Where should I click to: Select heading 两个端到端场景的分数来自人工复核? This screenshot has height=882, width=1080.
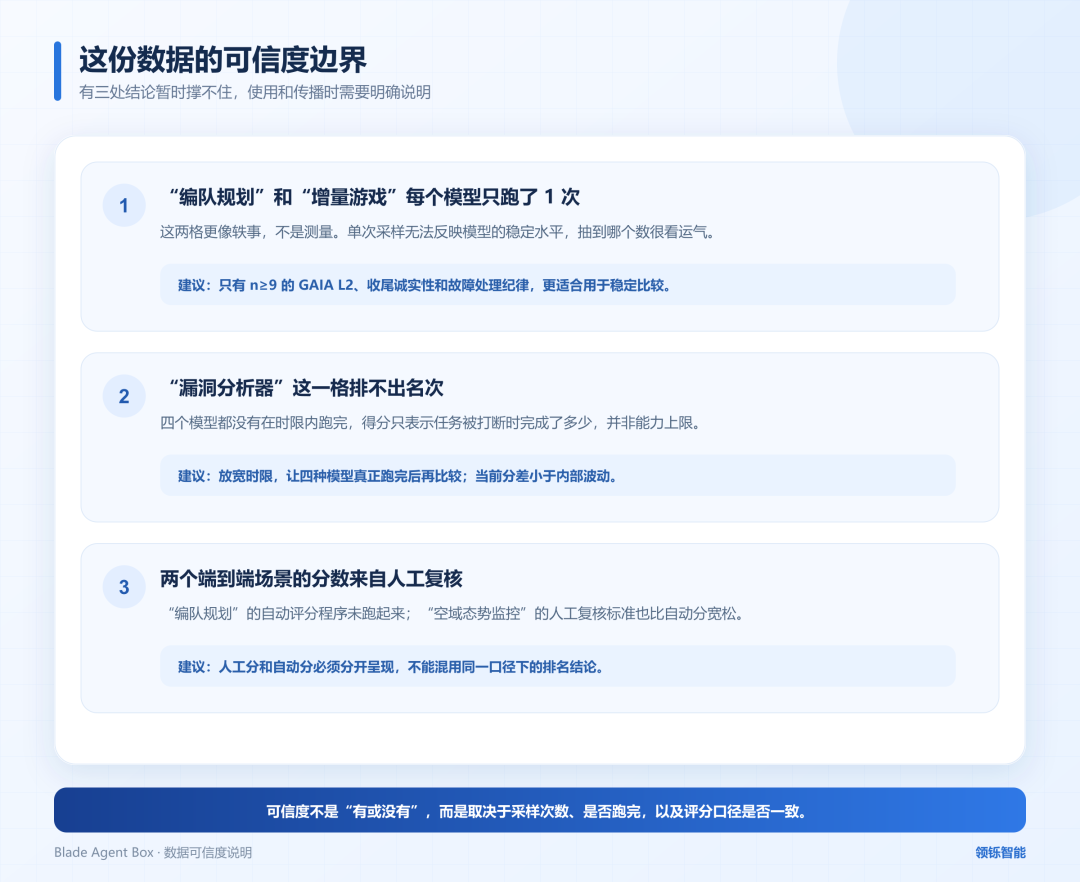click(x=311, y=579)
